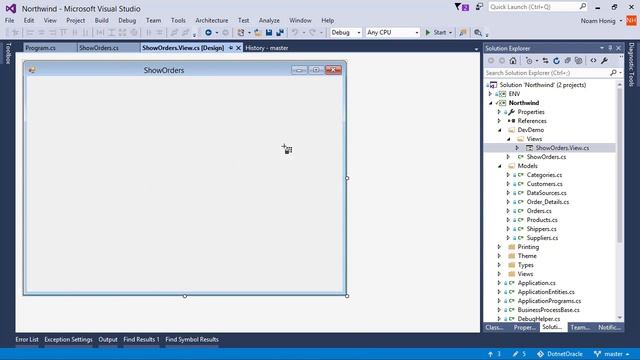Switch to the Program.cs tab
The height and width of the screenshot is (360, 640).
coord(49,48)
